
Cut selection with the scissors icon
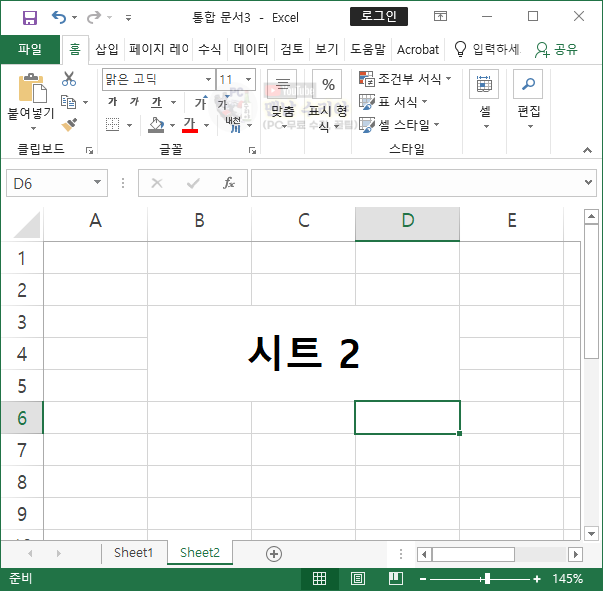[69, 79]
